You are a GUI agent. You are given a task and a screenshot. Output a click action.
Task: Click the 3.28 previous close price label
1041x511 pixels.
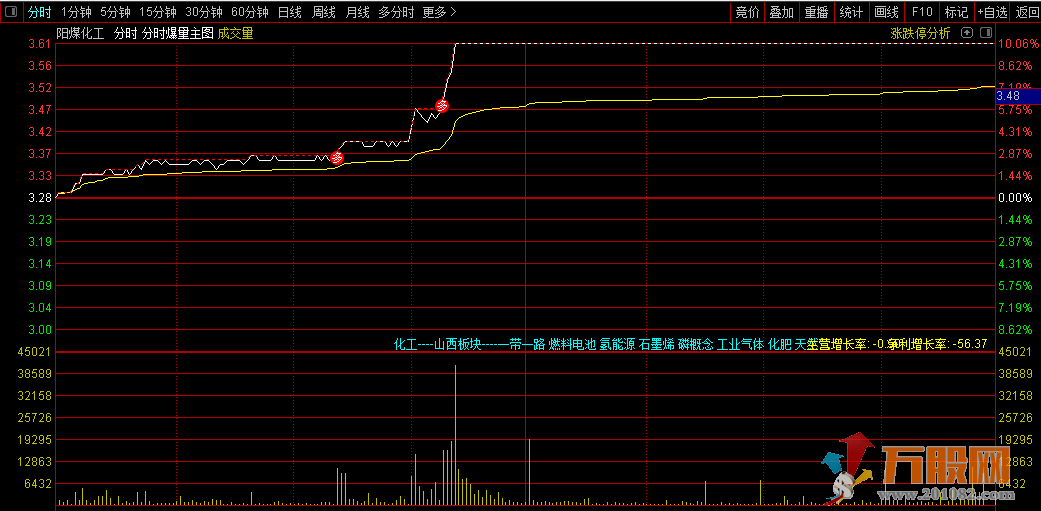click(x=40, y=198)
